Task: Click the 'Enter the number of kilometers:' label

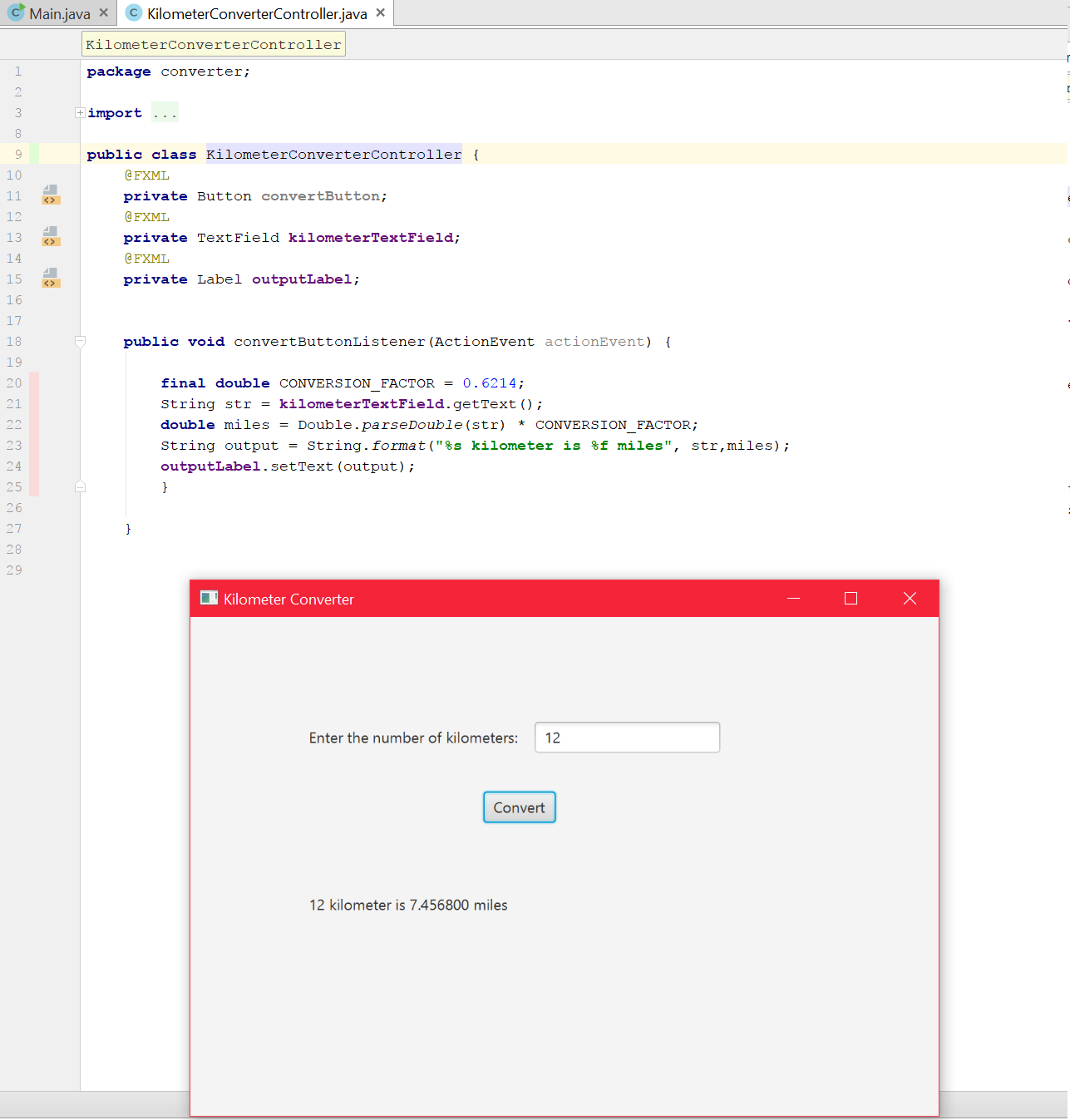Action: point(413,738)
